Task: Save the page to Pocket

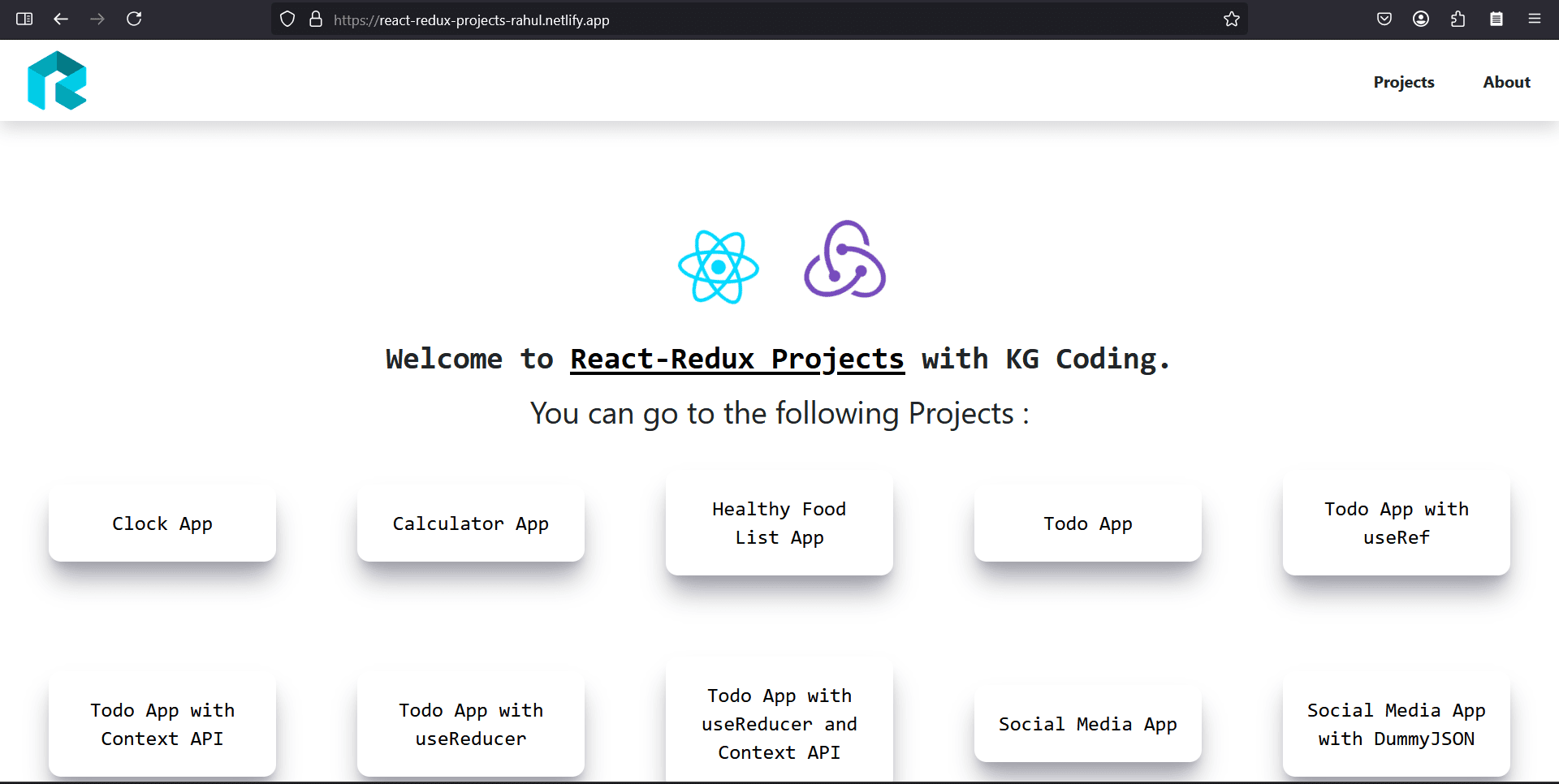Action: point(1384,19)
